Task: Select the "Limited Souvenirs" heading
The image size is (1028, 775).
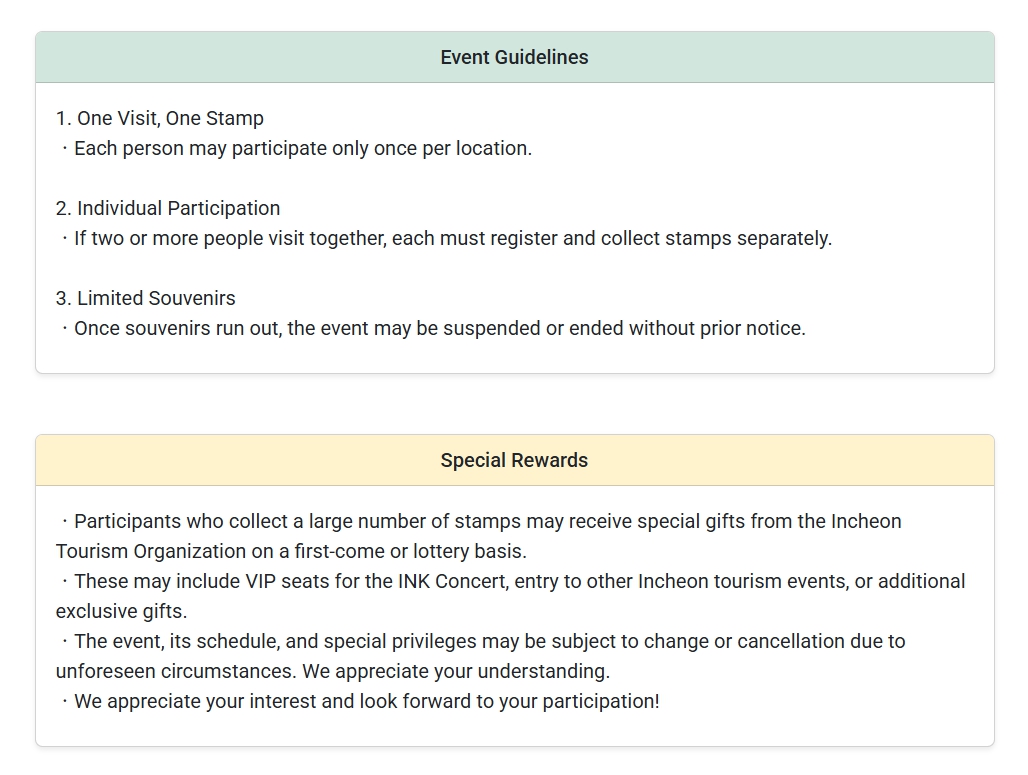Action: click(x=146, y=298)
